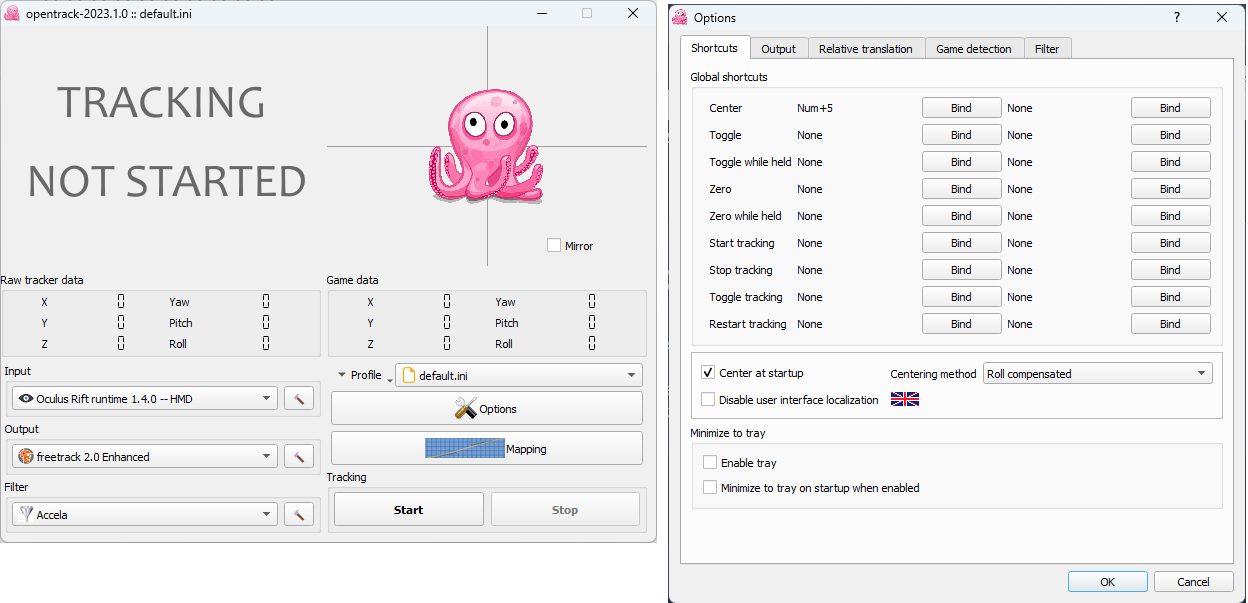Image resolution: width=1248 pixels, height=603 pixels.
Task: Click the hammer settings icon for Output
Action: (x=299, y=457)
